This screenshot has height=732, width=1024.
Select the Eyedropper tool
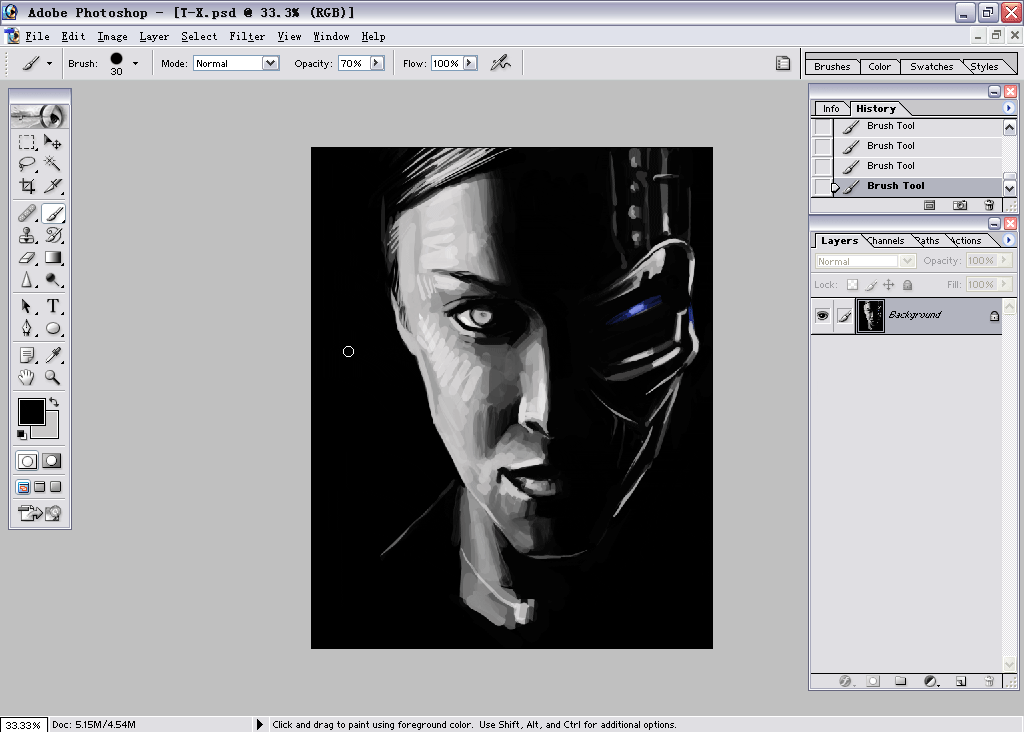[x=52, y=355]
